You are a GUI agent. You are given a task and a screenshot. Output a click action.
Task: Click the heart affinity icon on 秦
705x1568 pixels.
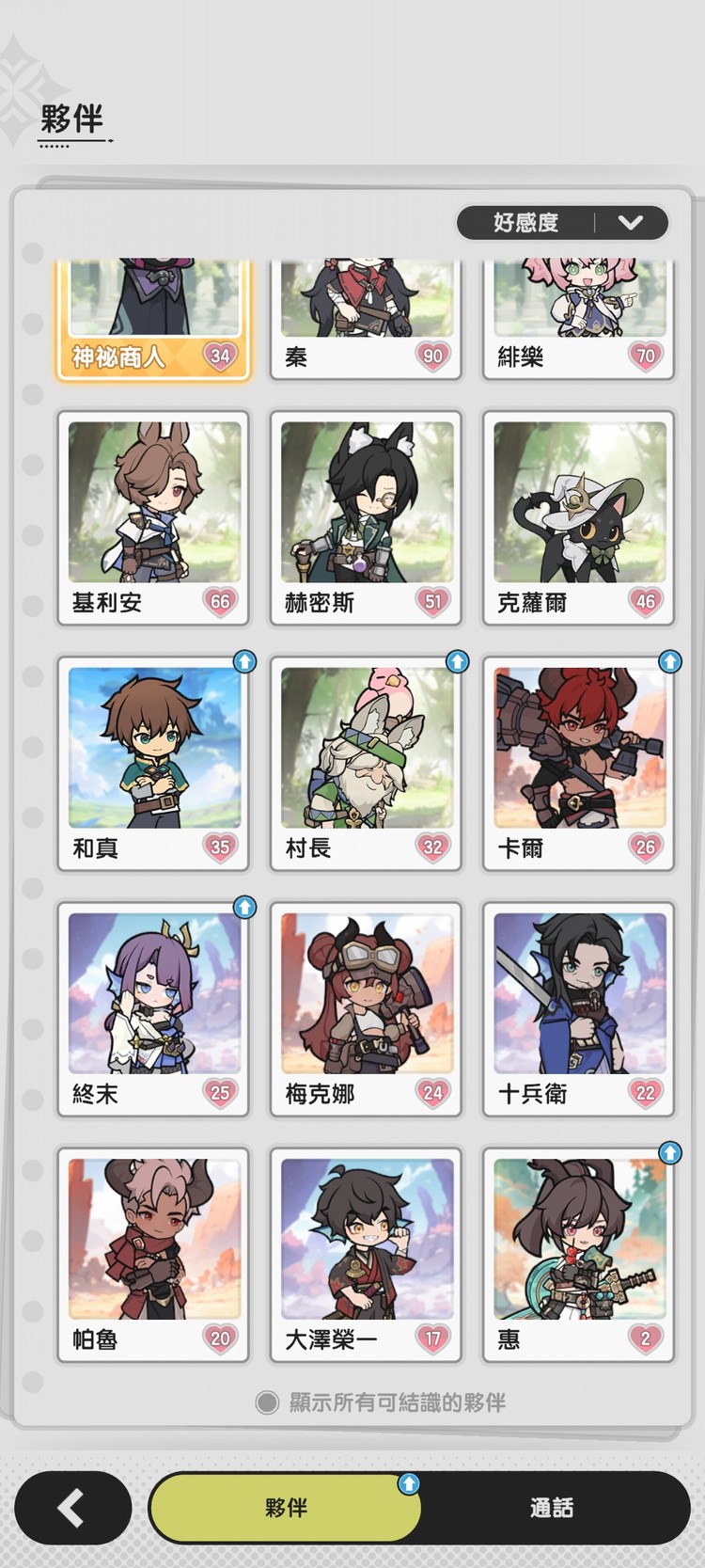click(432, 356)
